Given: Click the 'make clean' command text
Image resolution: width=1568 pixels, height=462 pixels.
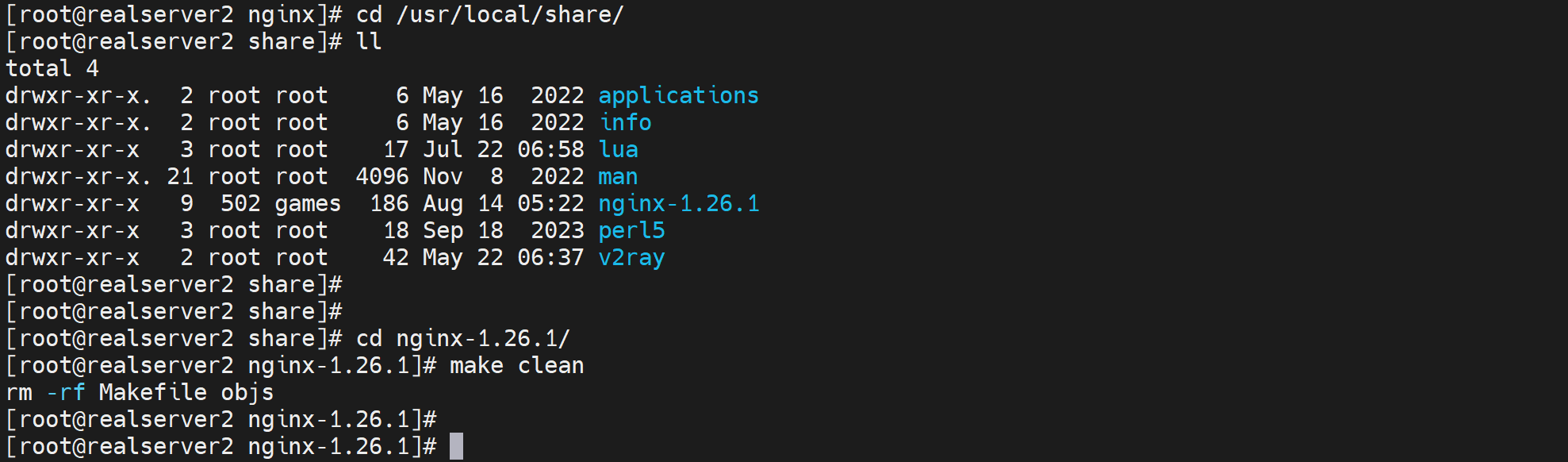Looking at the screenshot, I should (x=516, y=366).
